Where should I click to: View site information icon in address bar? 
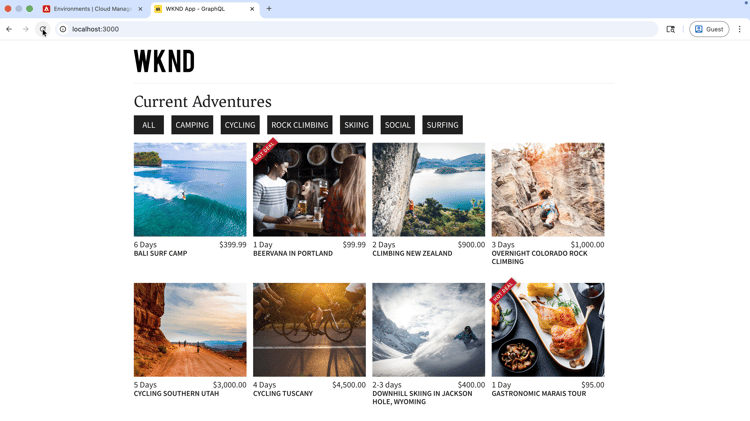(x=63, y=29)
